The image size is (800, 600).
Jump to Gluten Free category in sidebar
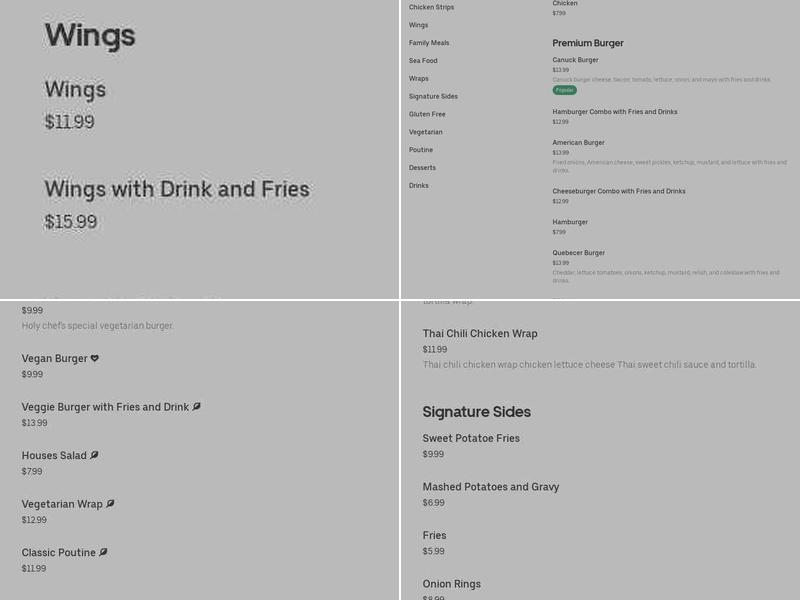coord(427,114)
